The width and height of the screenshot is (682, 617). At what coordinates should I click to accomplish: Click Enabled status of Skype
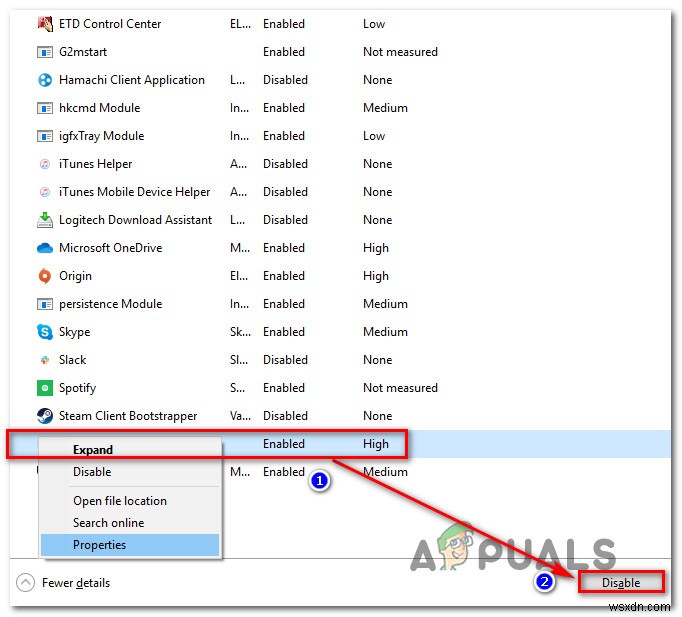coord(284,332)
